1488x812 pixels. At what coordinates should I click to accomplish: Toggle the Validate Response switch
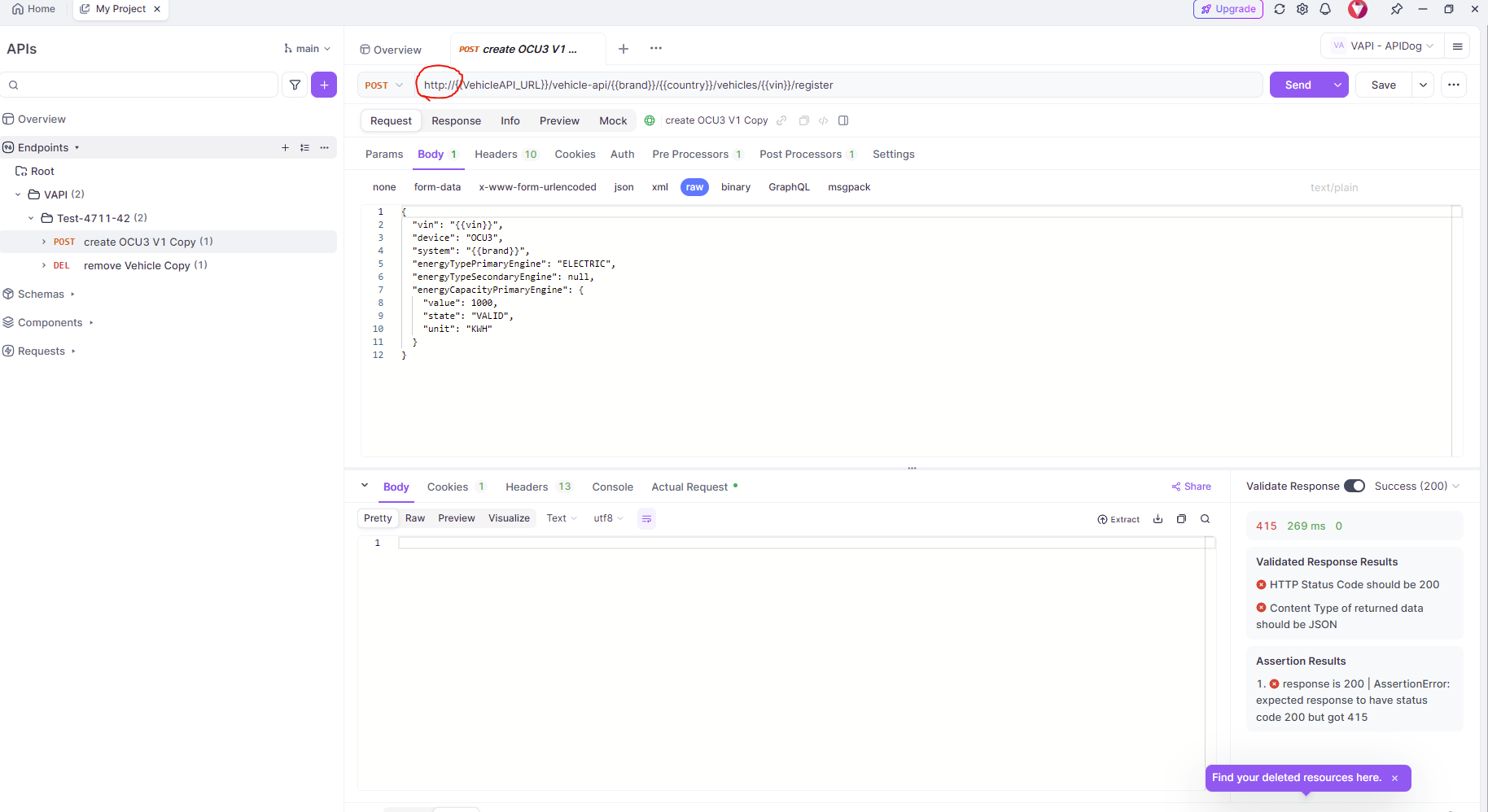pos(1354,486)
